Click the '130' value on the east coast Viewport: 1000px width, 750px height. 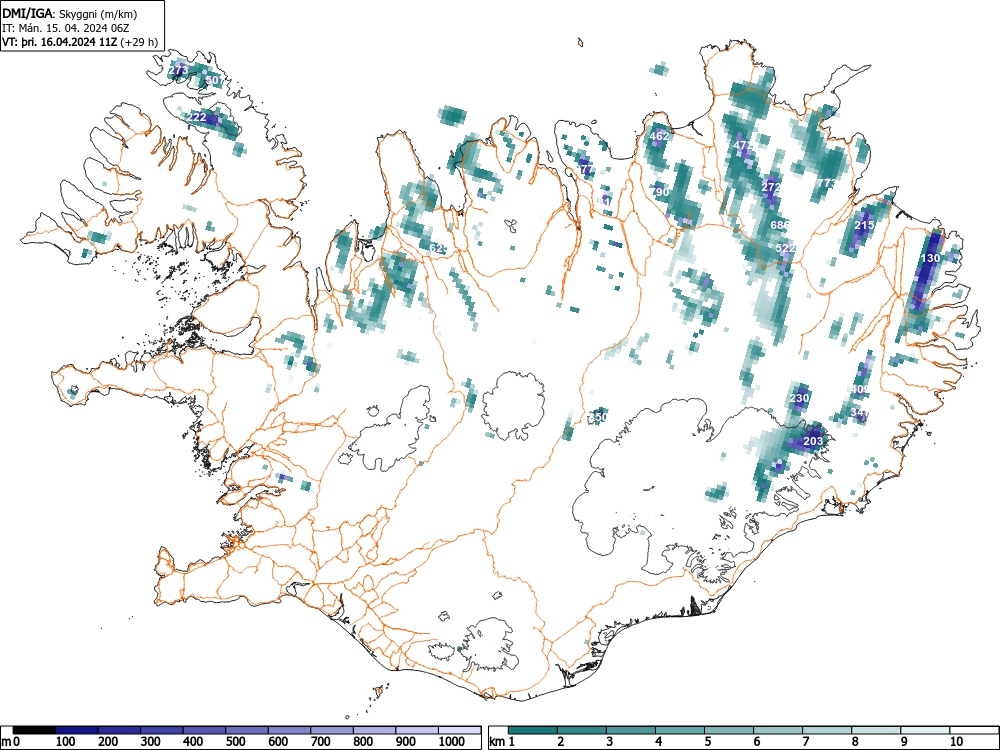pos(930,258)
